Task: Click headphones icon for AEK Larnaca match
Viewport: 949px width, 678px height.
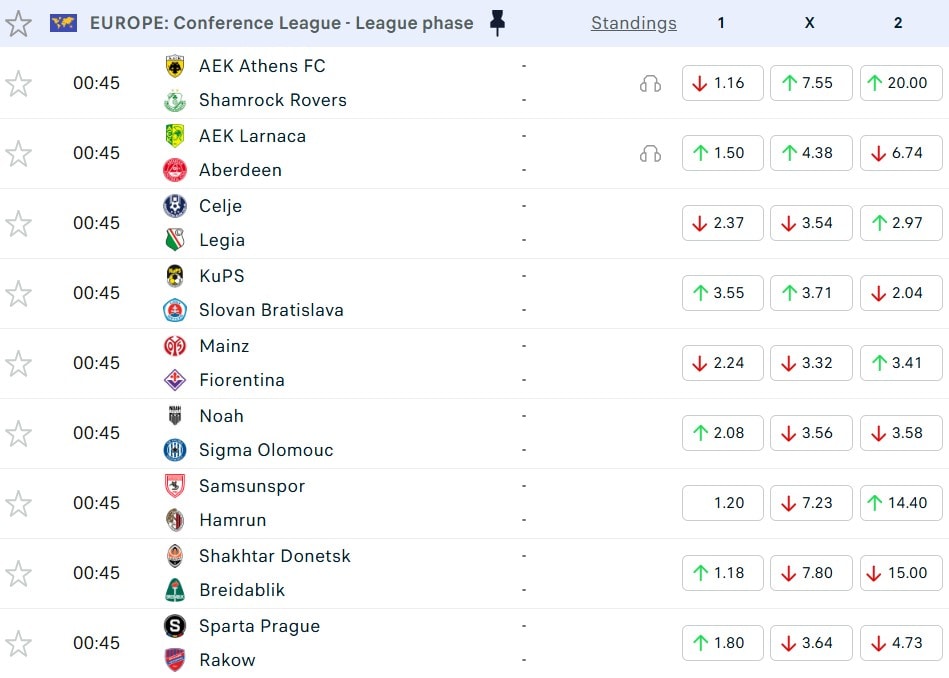Action: 650,154
